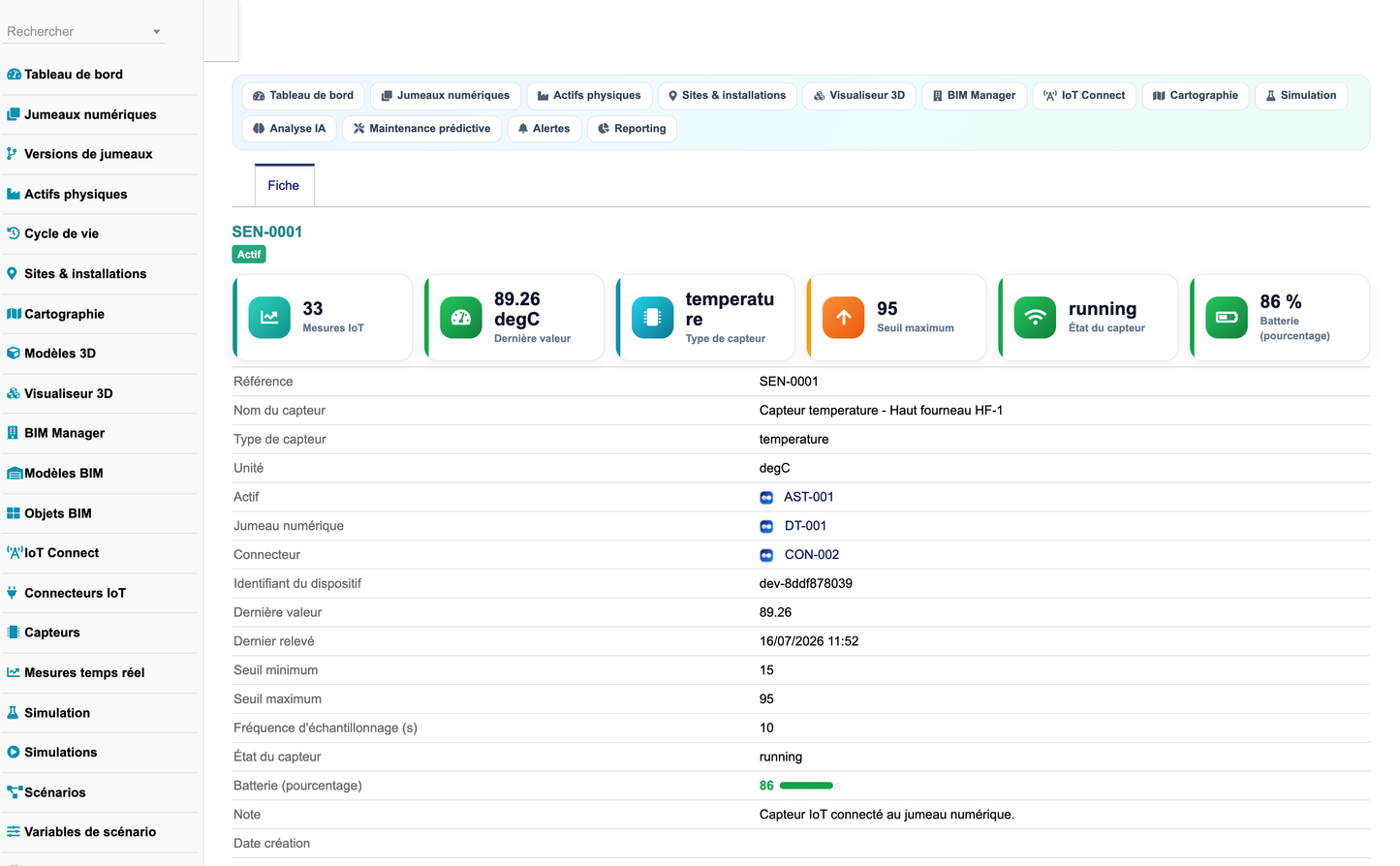Click the Versions de jumeaux branch icon
1400x866 pixels.
tap(13, 154)
